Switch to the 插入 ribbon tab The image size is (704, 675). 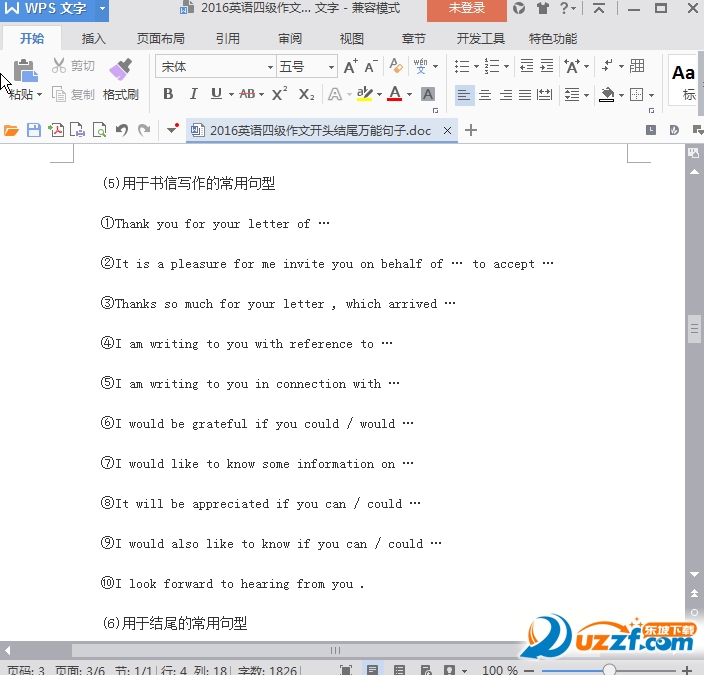[93, 39]
